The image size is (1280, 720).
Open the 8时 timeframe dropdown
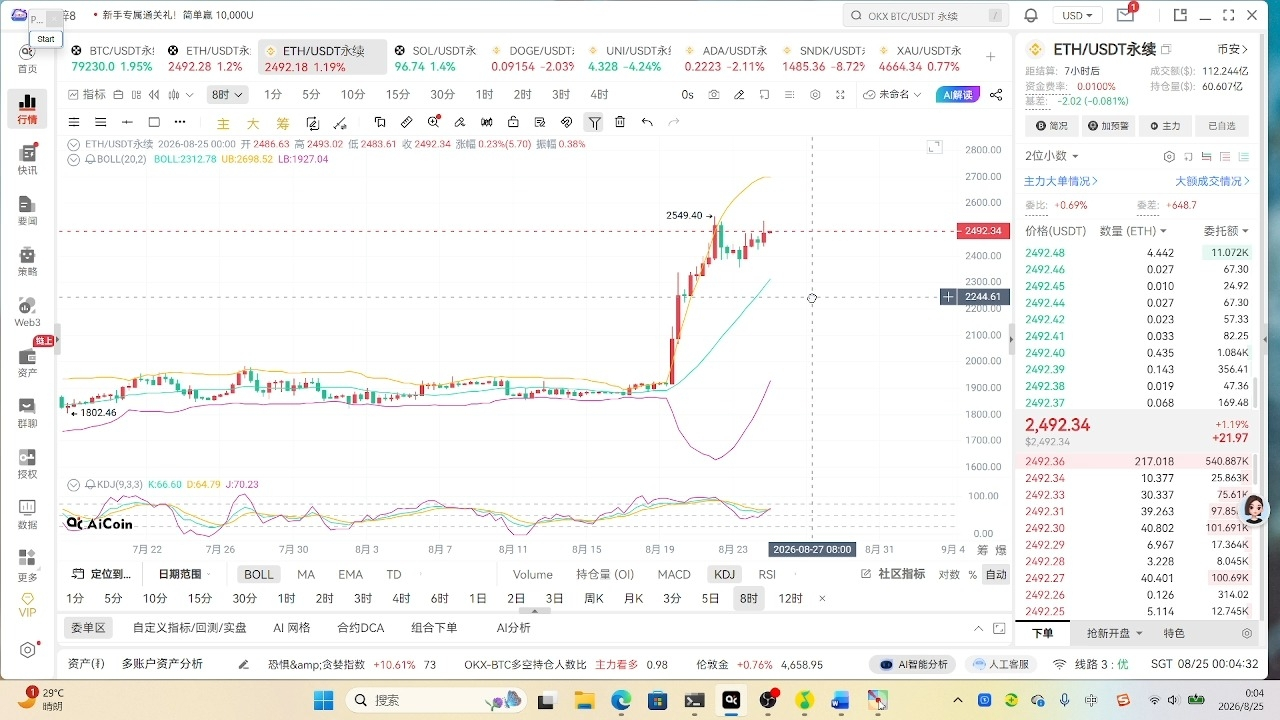(227, 94)
